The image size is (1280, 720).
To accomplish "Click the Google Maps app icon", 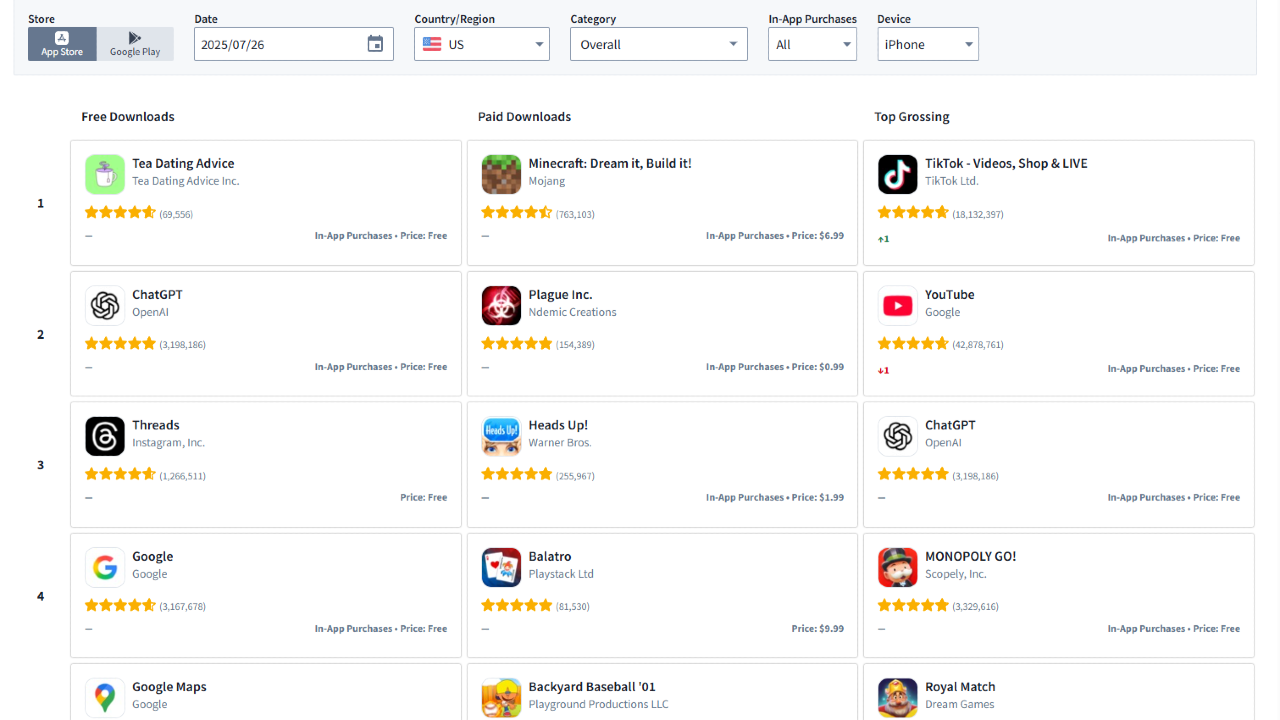I will pos(104,697).
